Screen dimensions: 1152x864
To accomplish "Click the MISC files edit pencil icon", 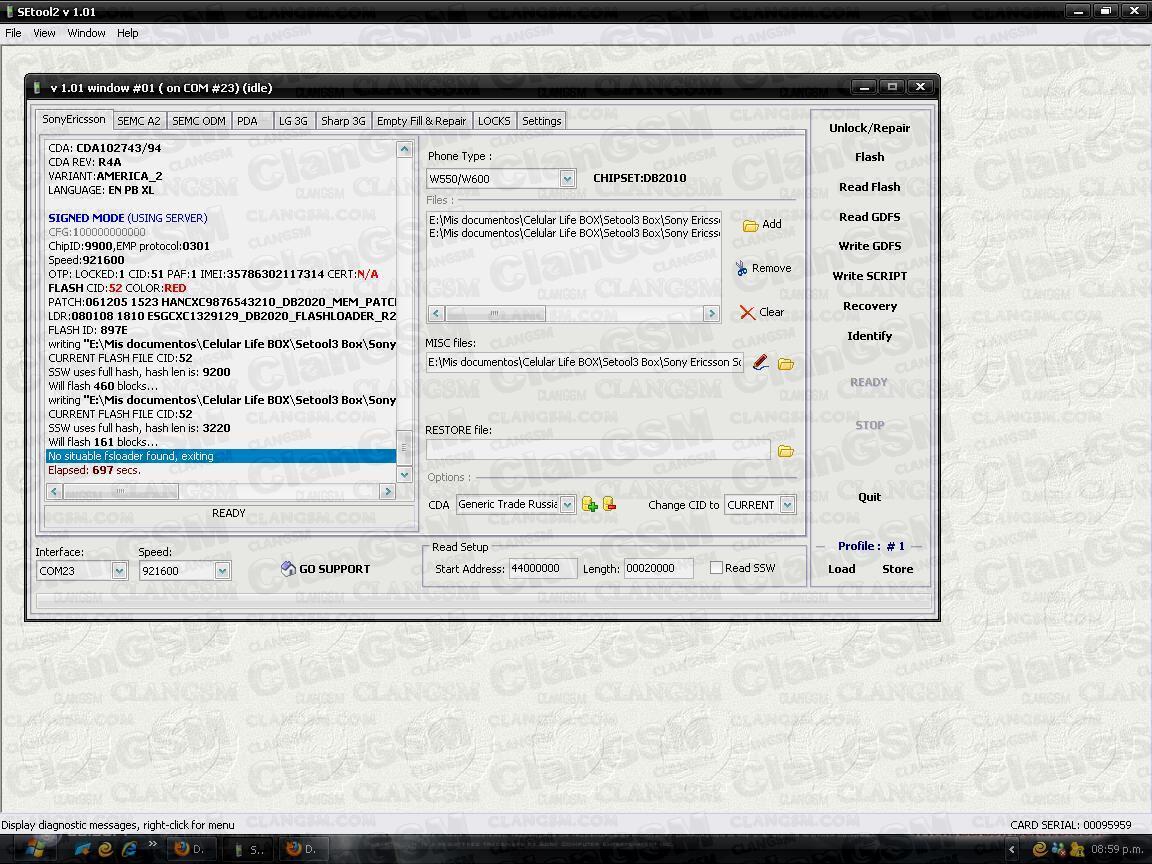I will [761, 362].
